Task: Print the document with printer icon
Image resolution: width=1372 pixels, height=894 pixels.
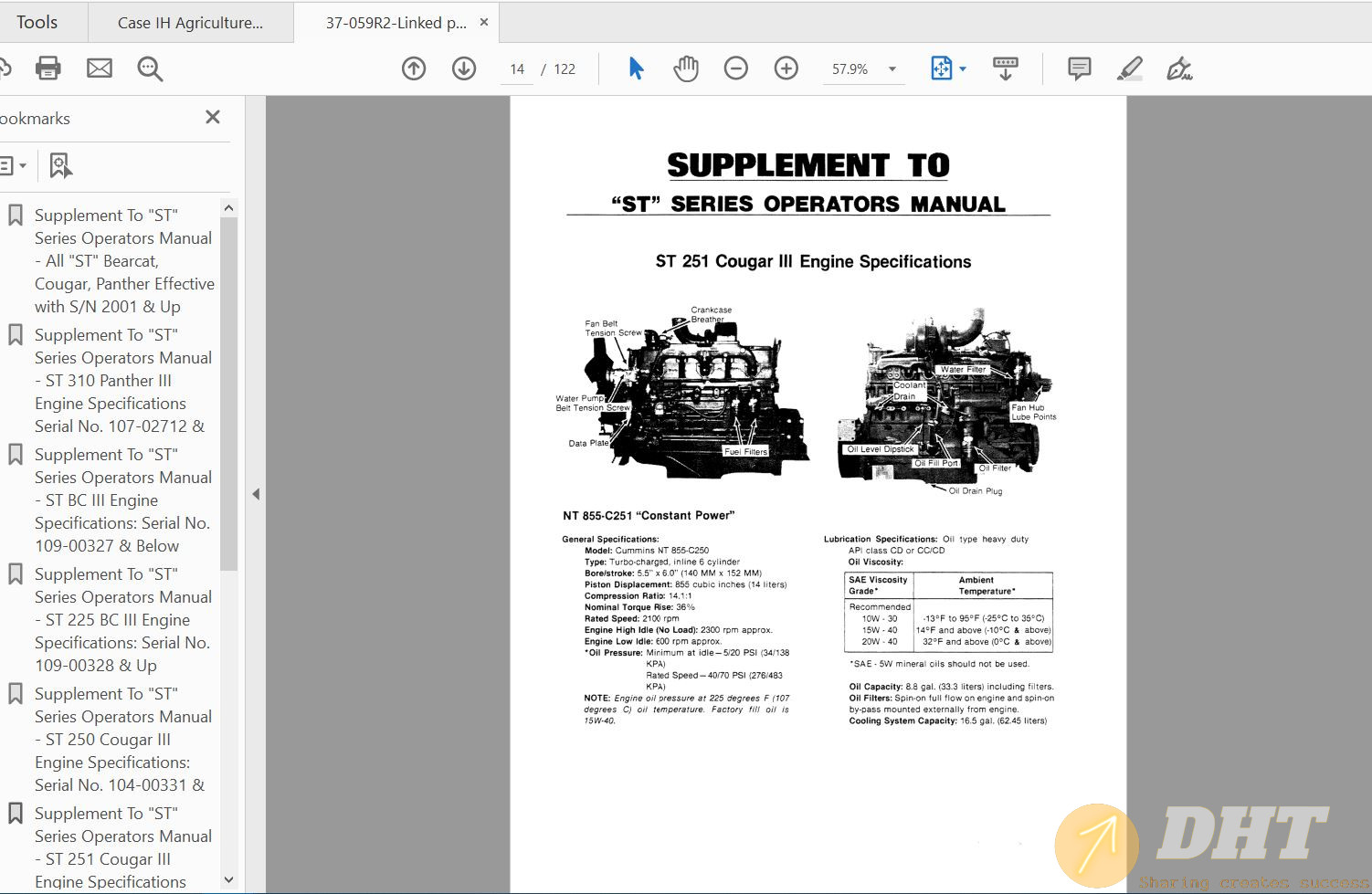Action: (47, 68)
